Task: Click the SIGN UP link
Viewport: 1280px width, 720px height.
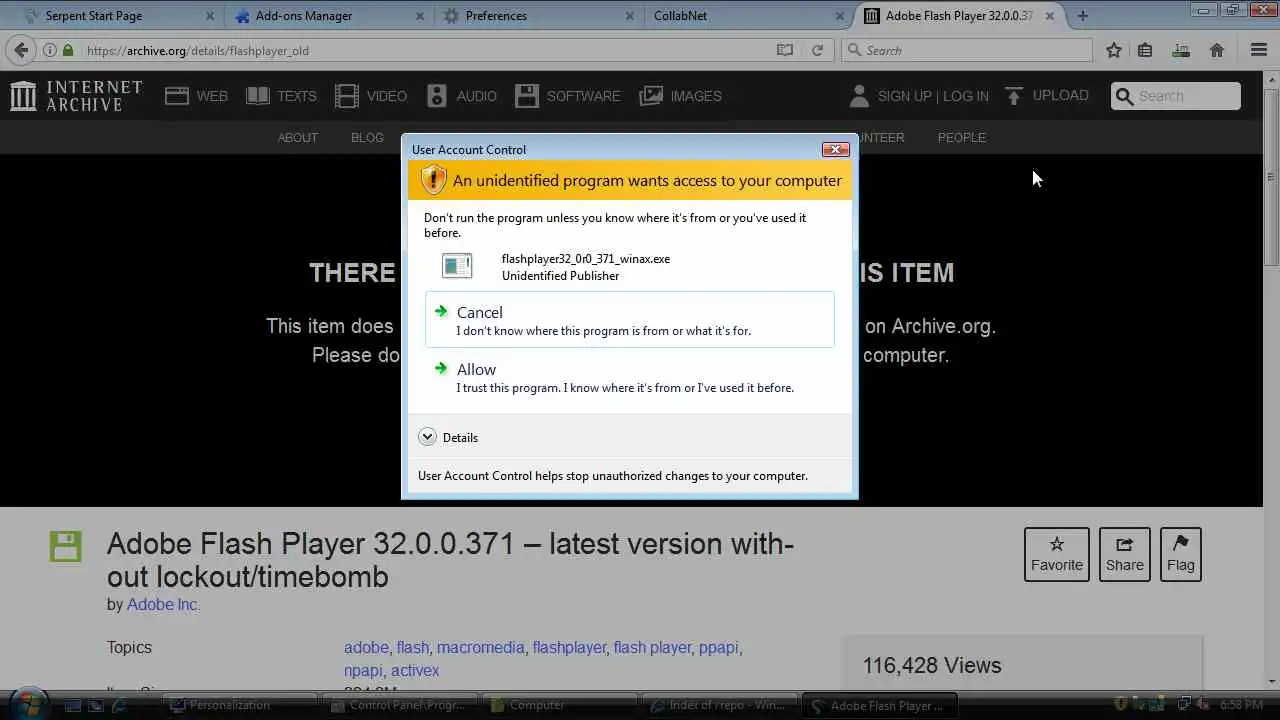Action: 904,96
